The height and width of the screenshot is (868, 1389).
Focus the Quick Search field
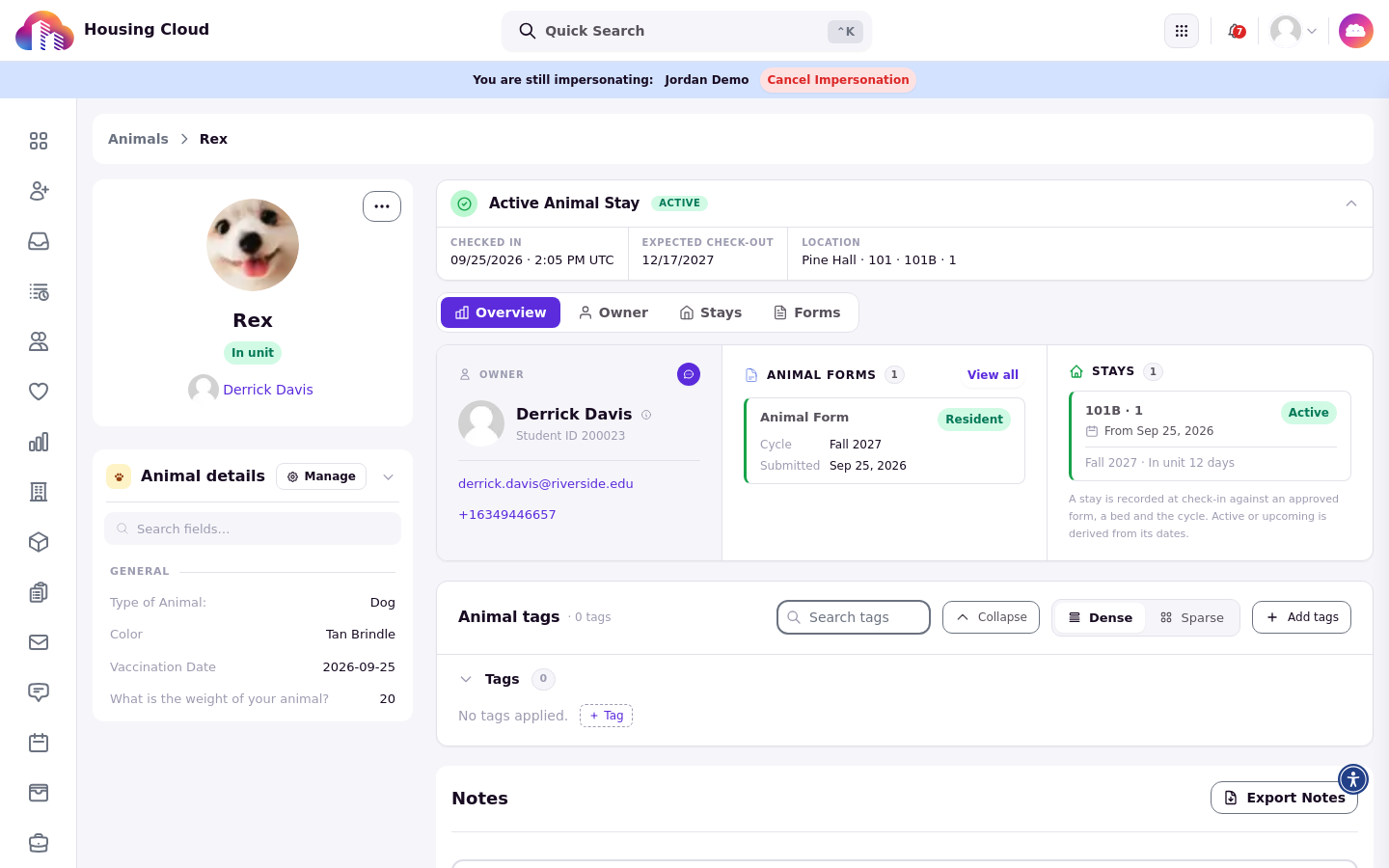point(687,31)
